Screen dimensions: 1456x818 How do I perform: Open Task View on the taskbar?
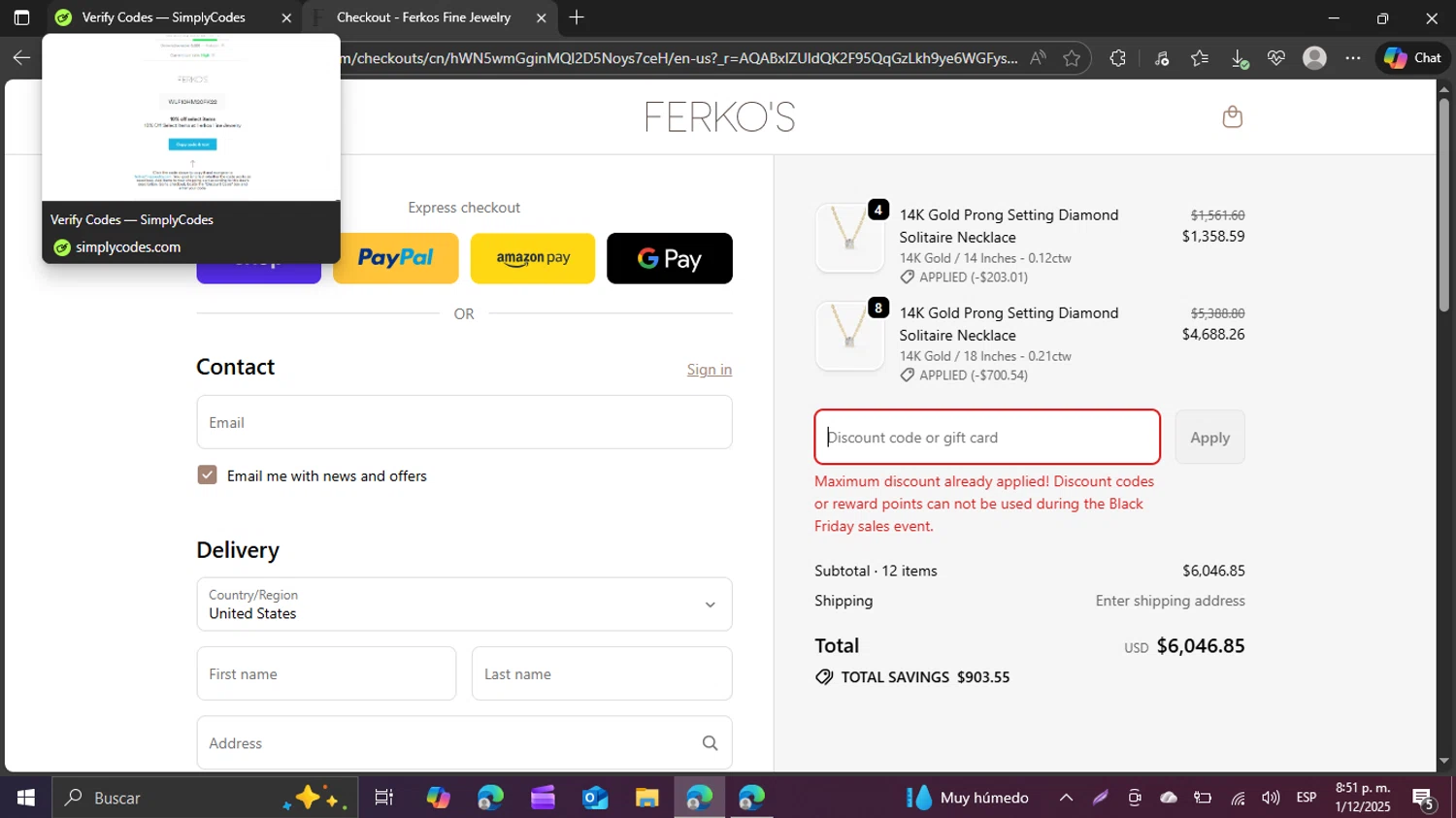[x=384, y=798]
